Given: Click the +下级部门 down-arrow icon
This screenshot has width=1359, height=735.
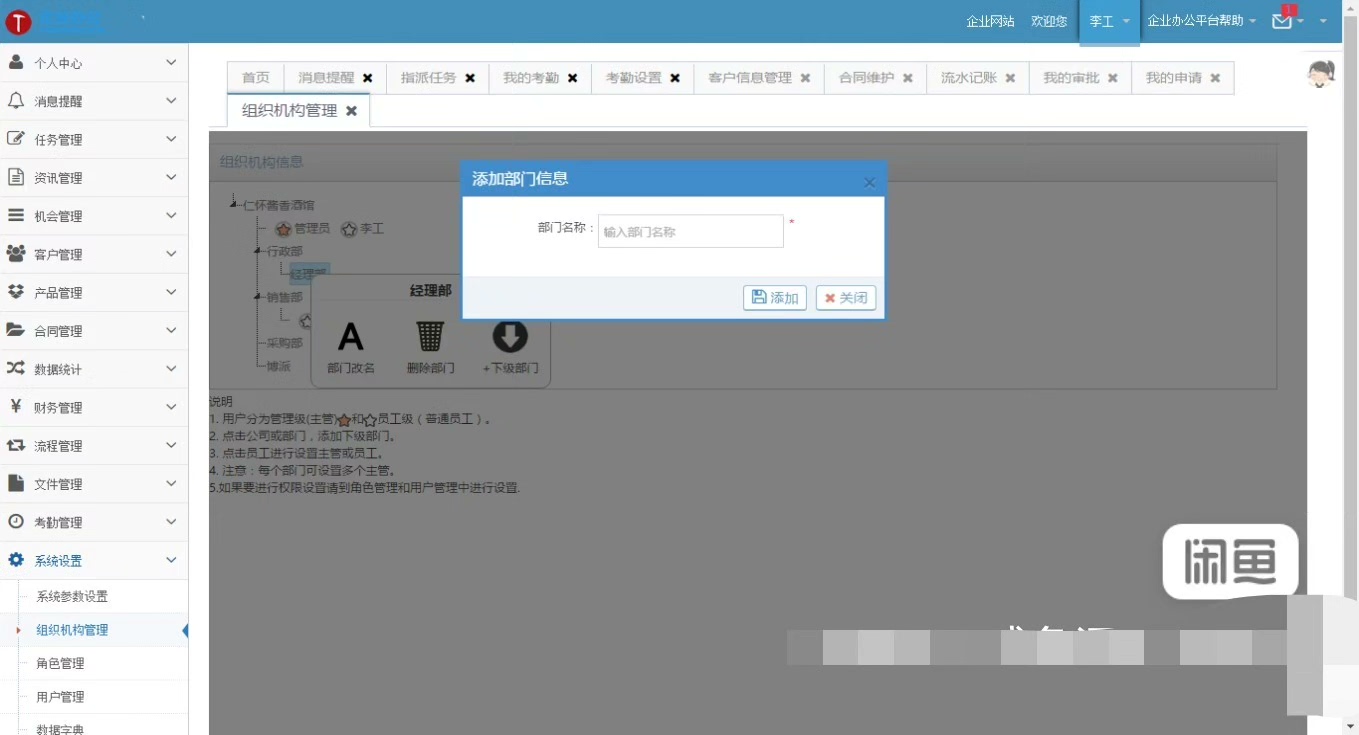Looking at the screenshot, I should (x=510, y=336).
